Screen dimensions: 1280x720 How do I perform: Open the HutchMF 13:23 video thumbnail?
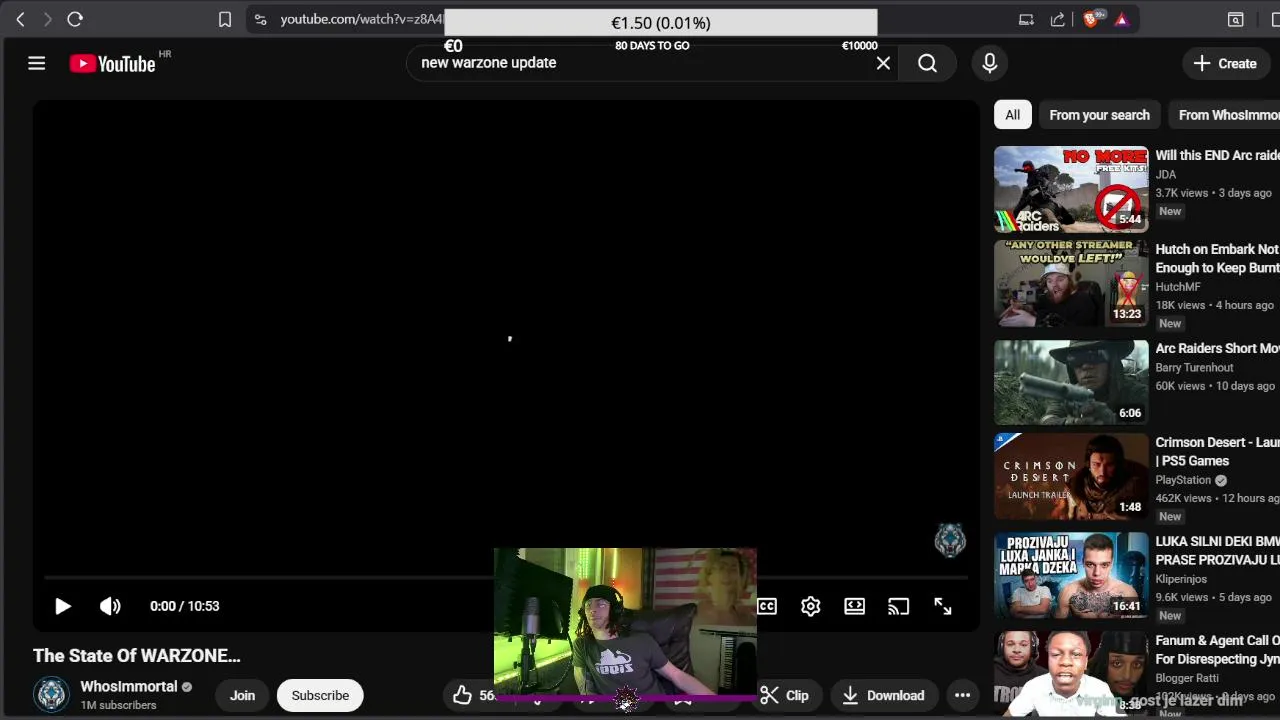pos(1071,283)
